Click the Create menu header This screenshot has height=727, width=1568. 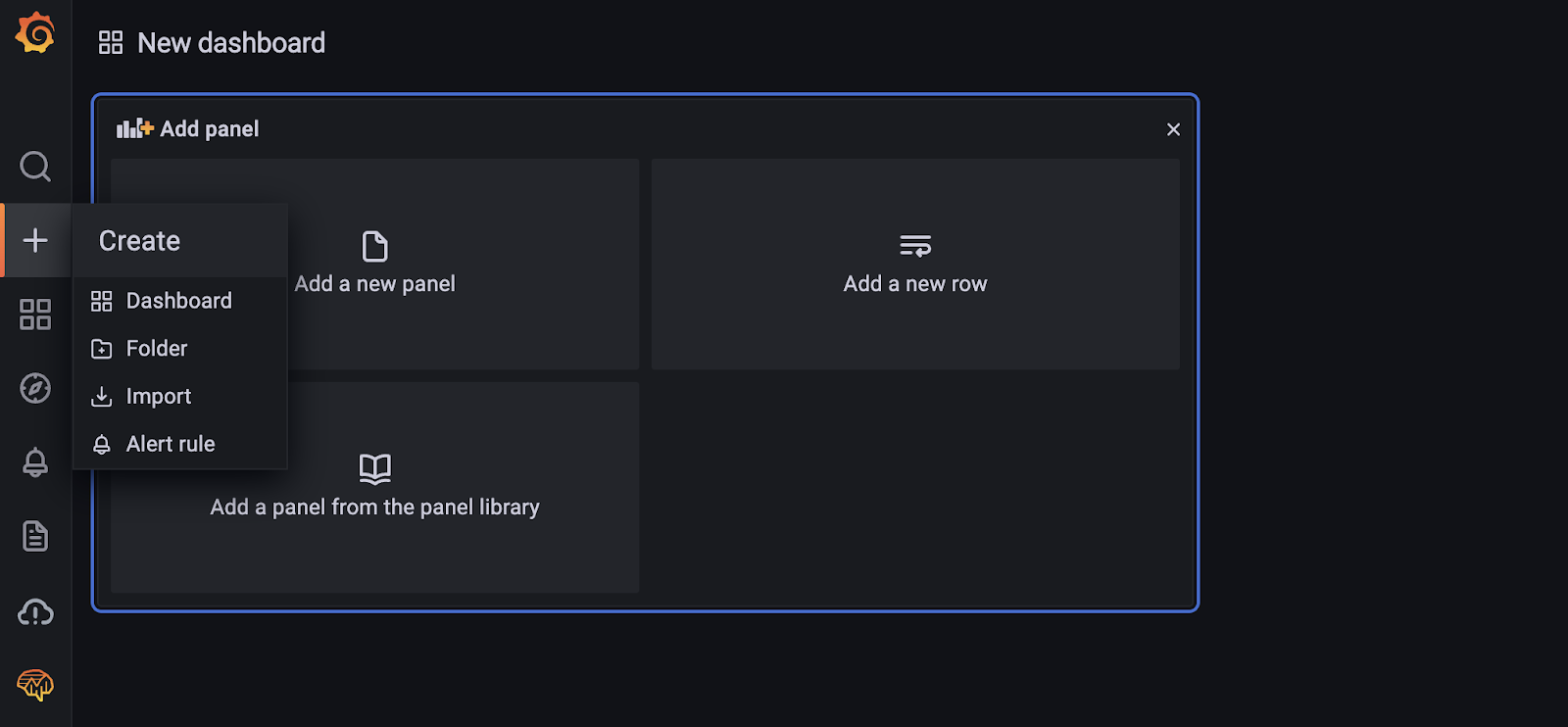tap(140, 241)
